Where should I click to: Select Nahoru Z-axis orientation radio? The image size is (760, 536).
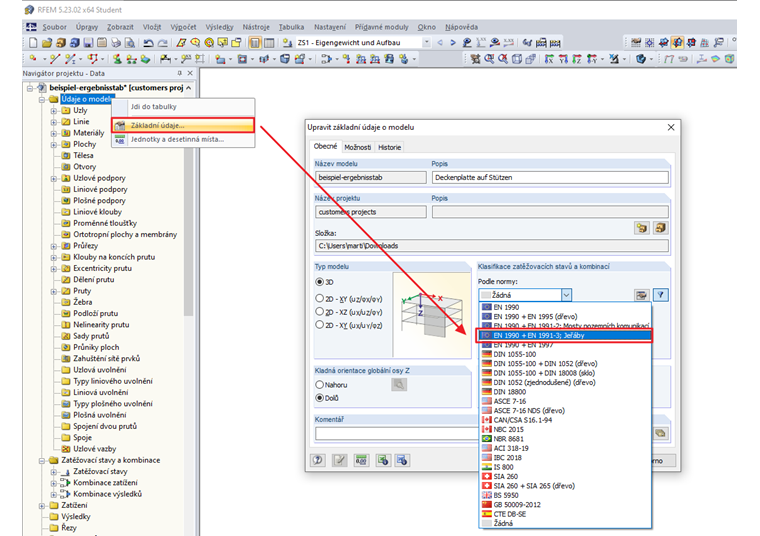[319, 384]
